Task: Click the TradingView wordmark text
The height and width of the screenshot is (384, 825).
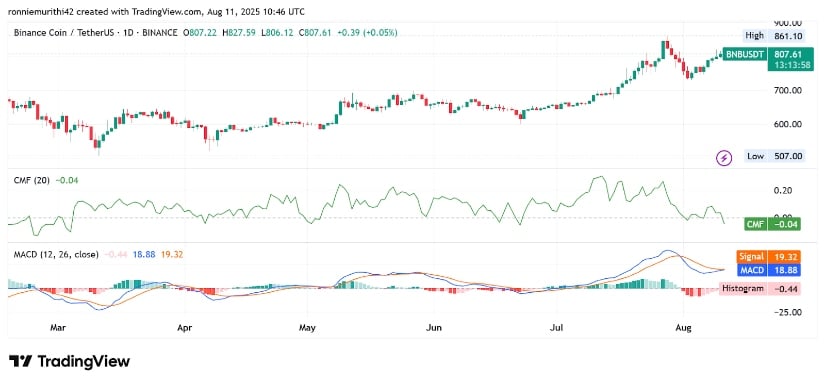Action: click(x=83, y=361)
